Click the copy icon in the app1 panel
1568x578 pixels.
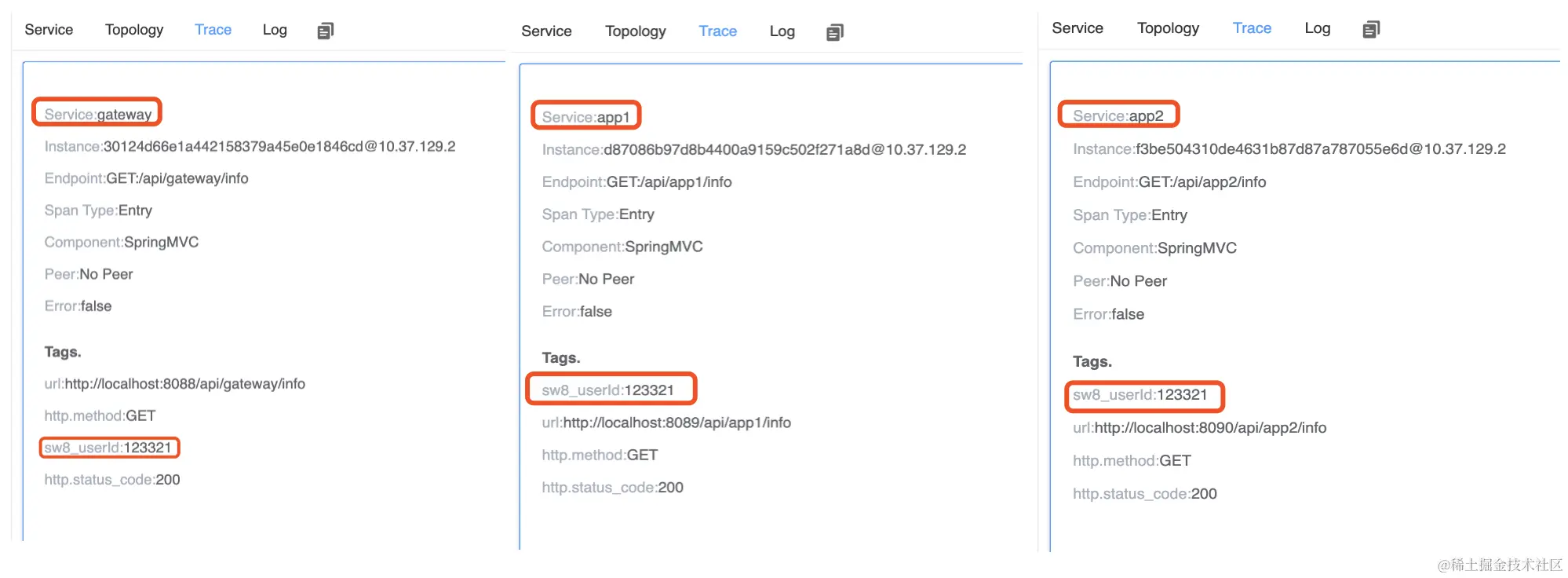835,32
